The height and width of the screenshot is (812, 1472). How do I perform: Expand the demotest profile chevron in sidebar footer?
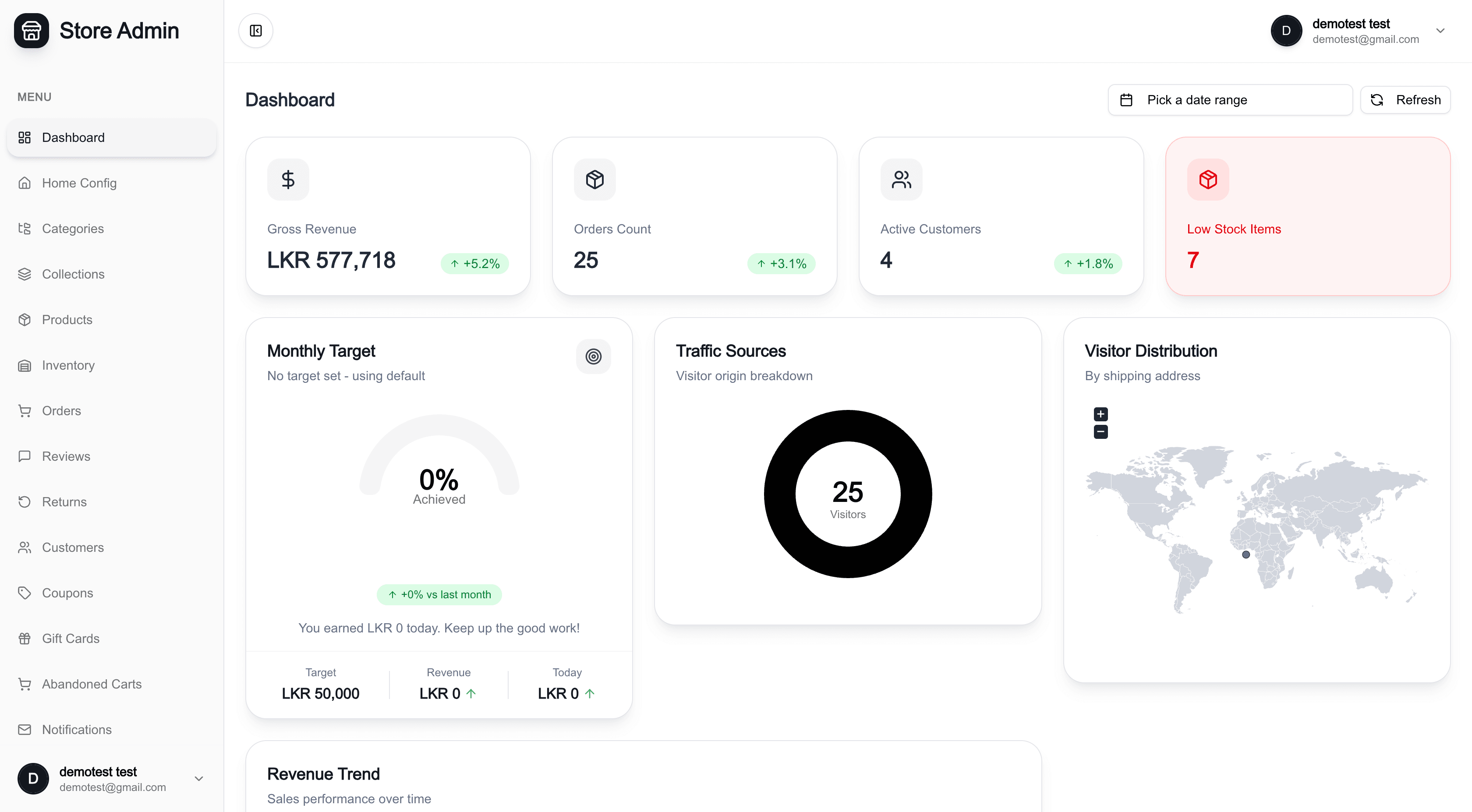(198, 778)
